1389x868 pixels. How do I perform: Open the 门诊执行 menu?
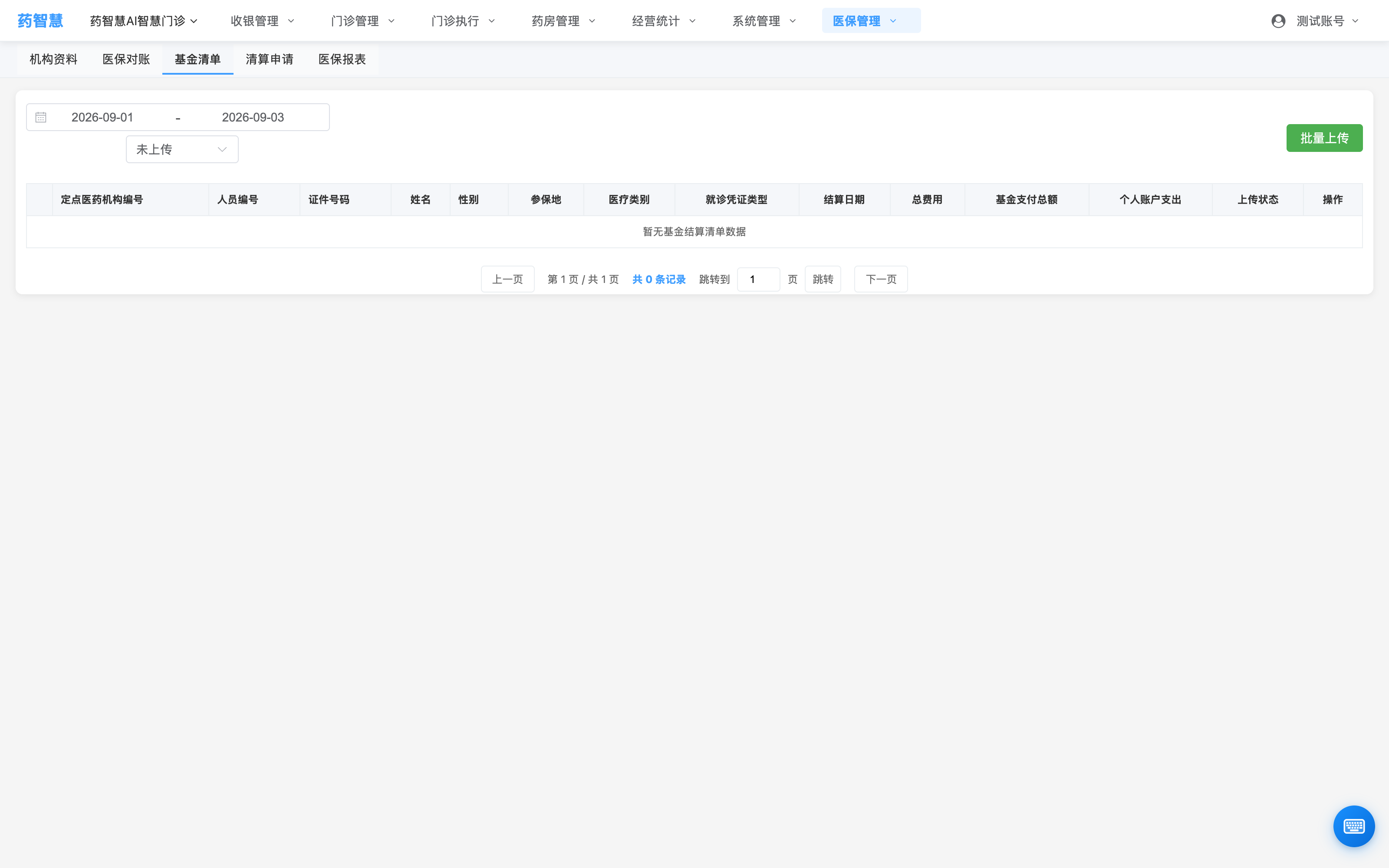pyautogui.click(x=463, y=21)
